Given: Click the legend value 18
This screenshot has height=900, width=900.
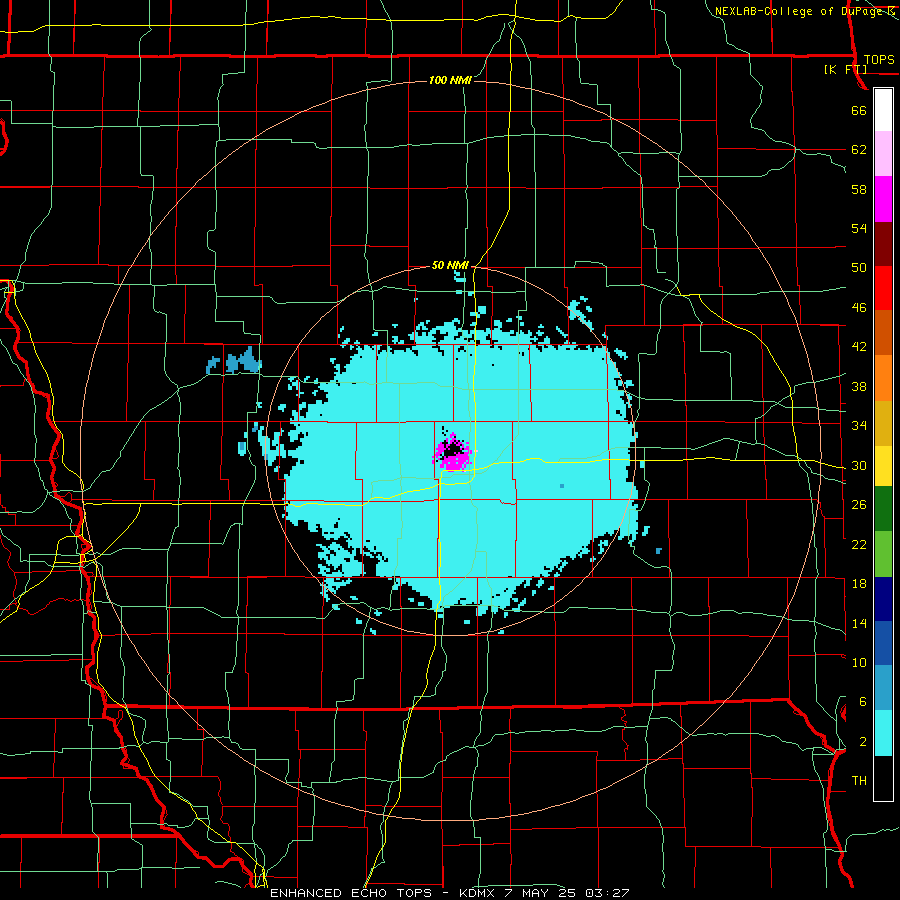Looking at the screenshot, I should (859, 584).
